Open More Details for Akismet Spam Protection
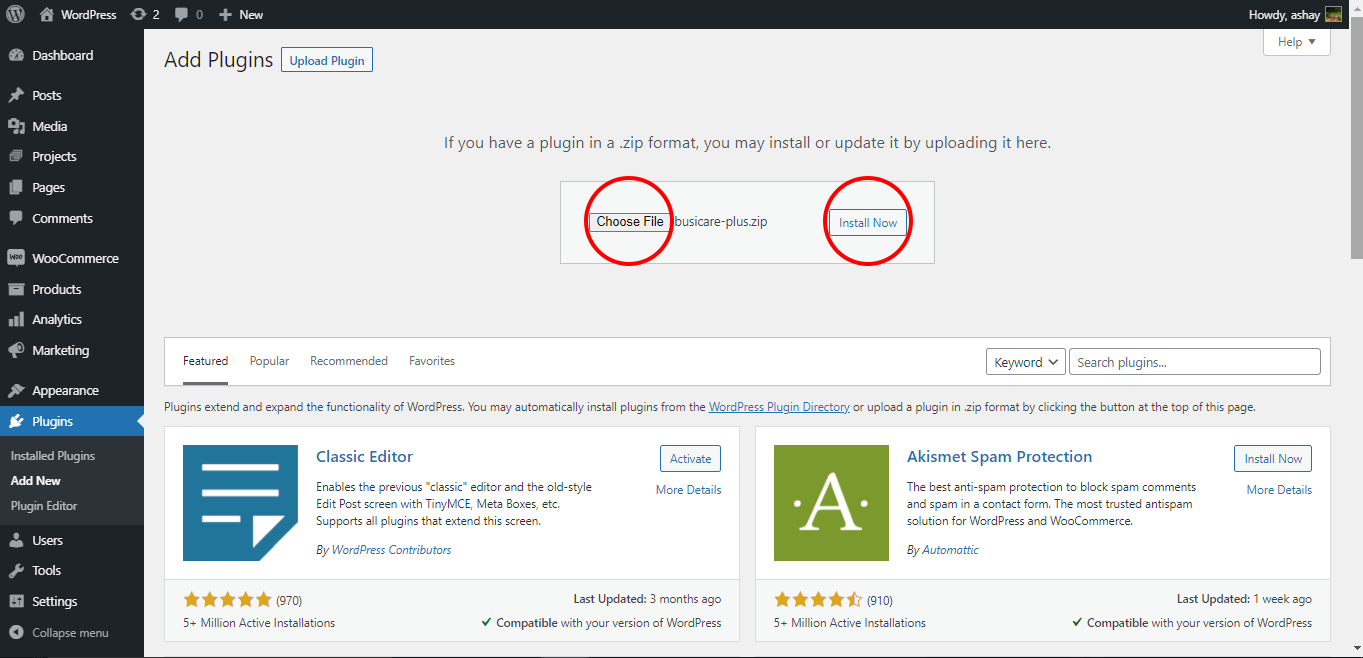This screenshot has height=658, width=1363. coord(1279,490)
